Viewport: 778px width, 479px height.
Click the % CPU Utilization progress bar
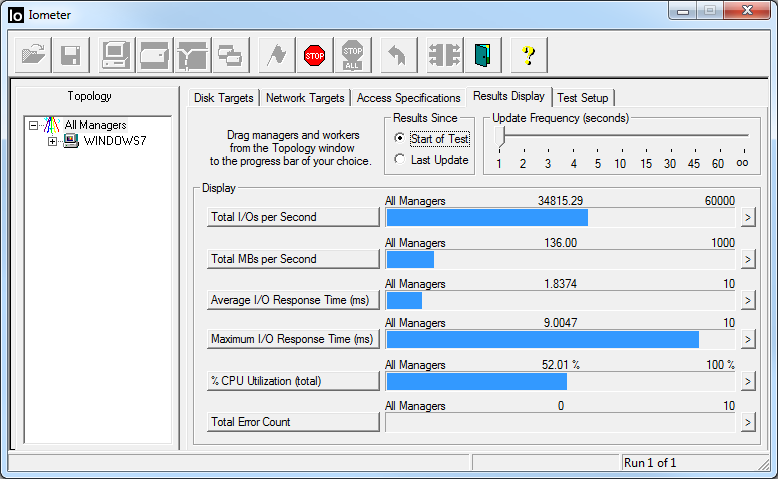[x=560, y=382]
